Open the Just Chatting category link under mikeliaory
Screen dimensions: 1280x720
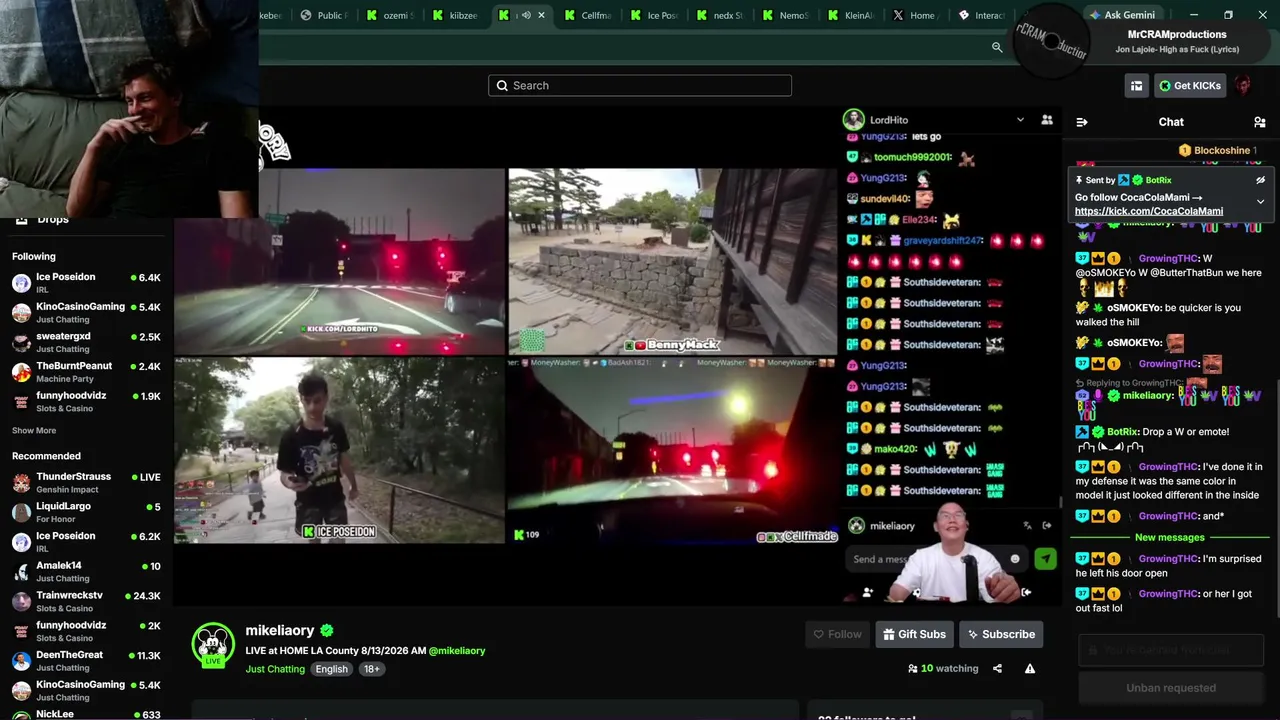point(275,669)
